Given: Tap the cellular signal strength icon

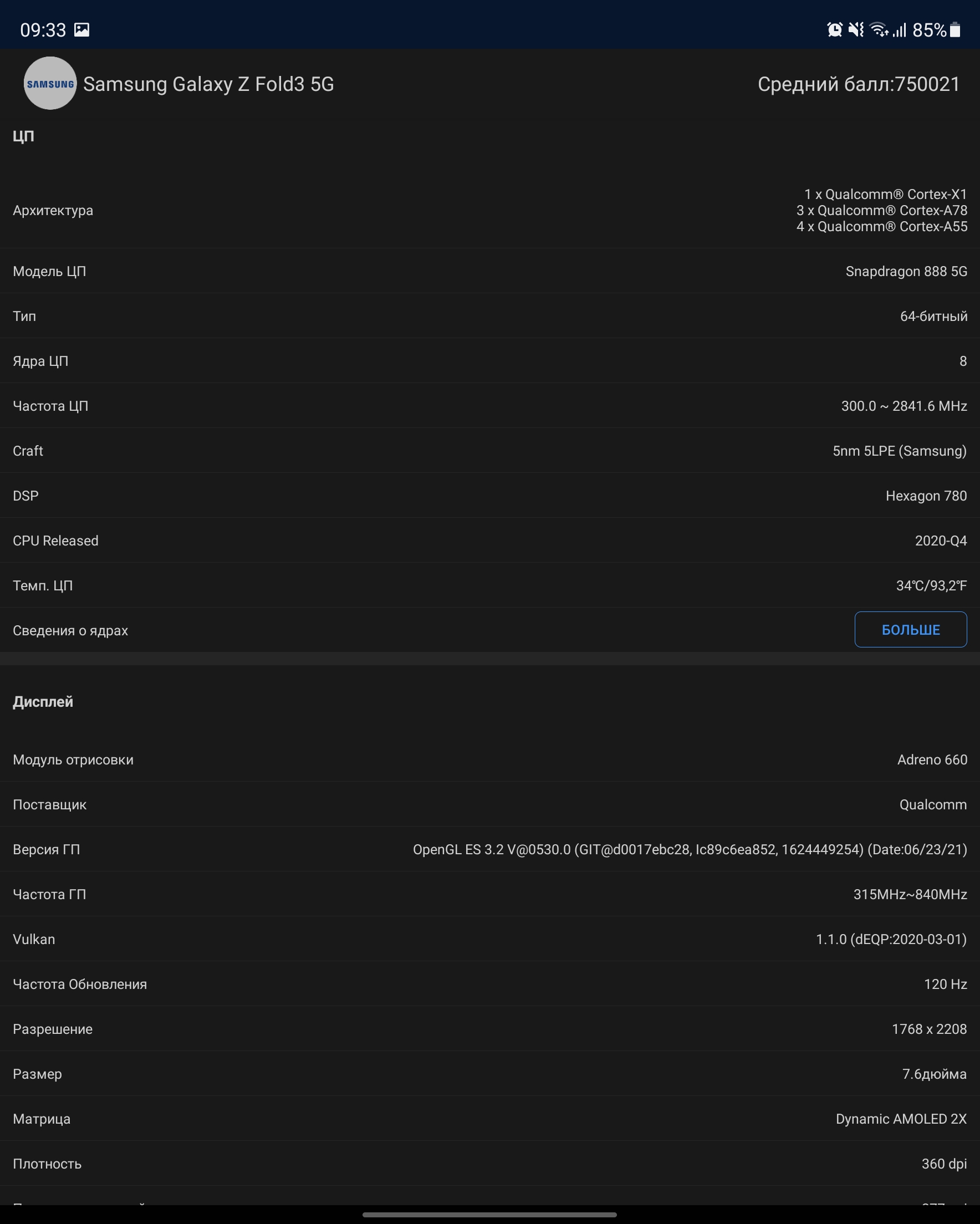Looking at the screenshot, I should [900, 29].
